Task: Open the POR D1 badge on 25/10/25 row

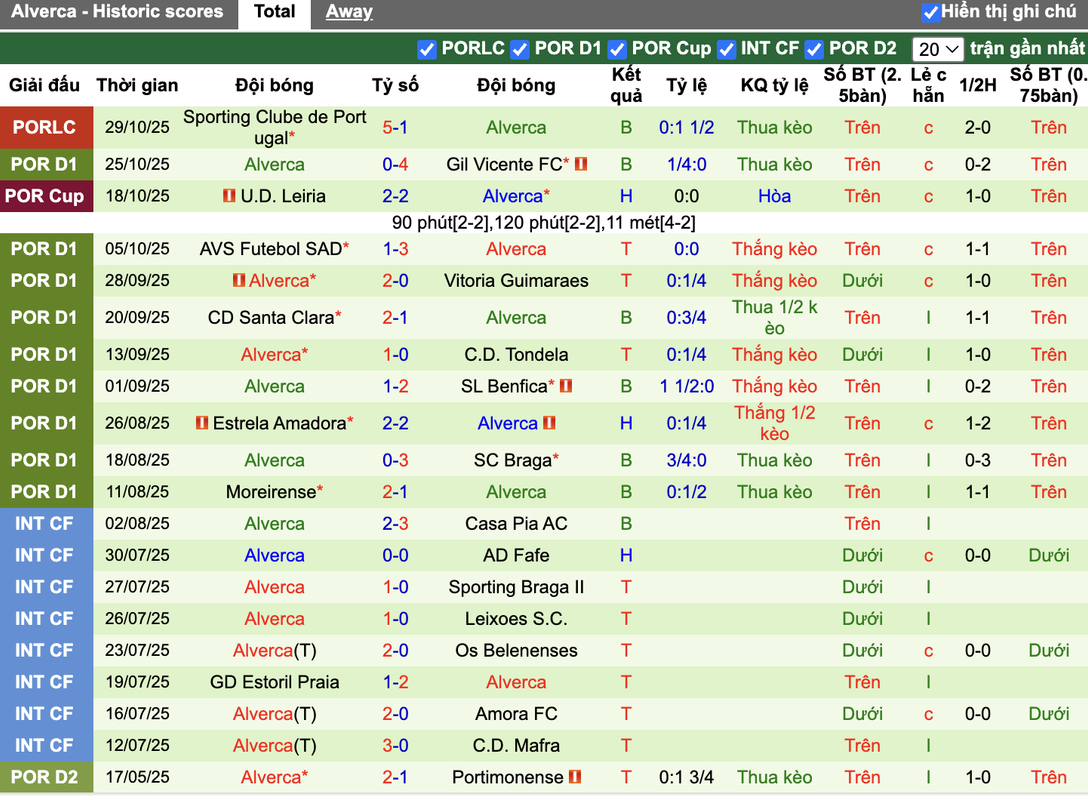Action: point(46,164)
